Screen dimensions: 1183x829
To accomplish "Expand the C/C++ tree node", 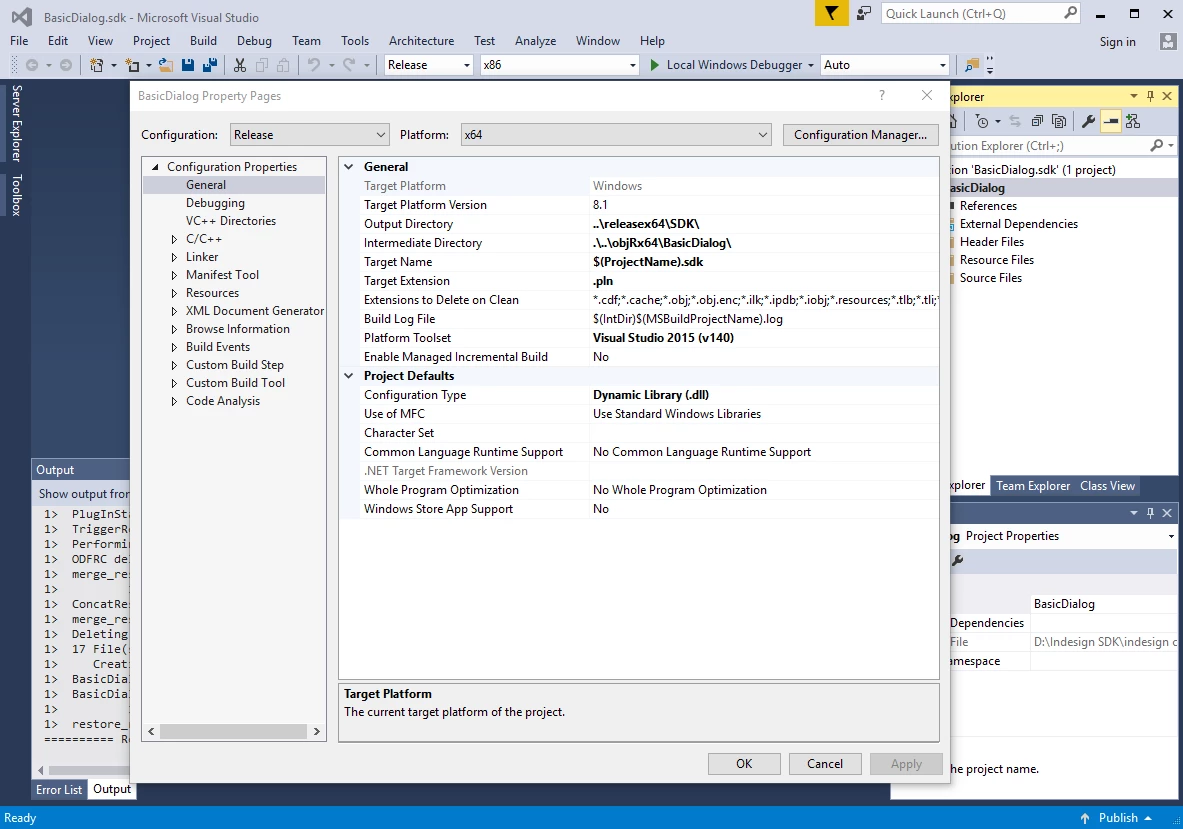I will (174, 239).
